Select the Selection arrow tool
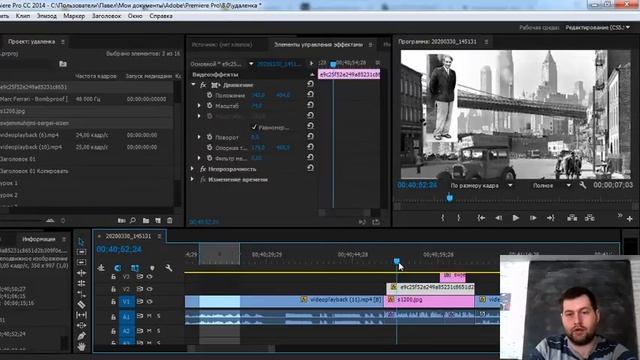This screenshot has width=640, height=360. click(x=81, y=242)
